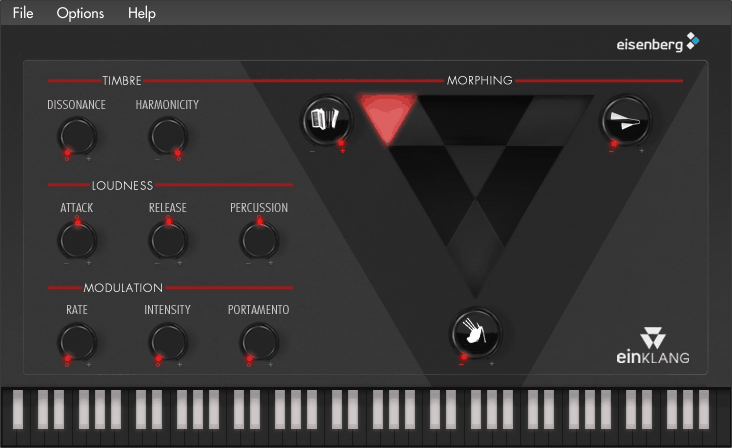
Task: Click the plus mark under Attack knob
Action: coord(89,263)
